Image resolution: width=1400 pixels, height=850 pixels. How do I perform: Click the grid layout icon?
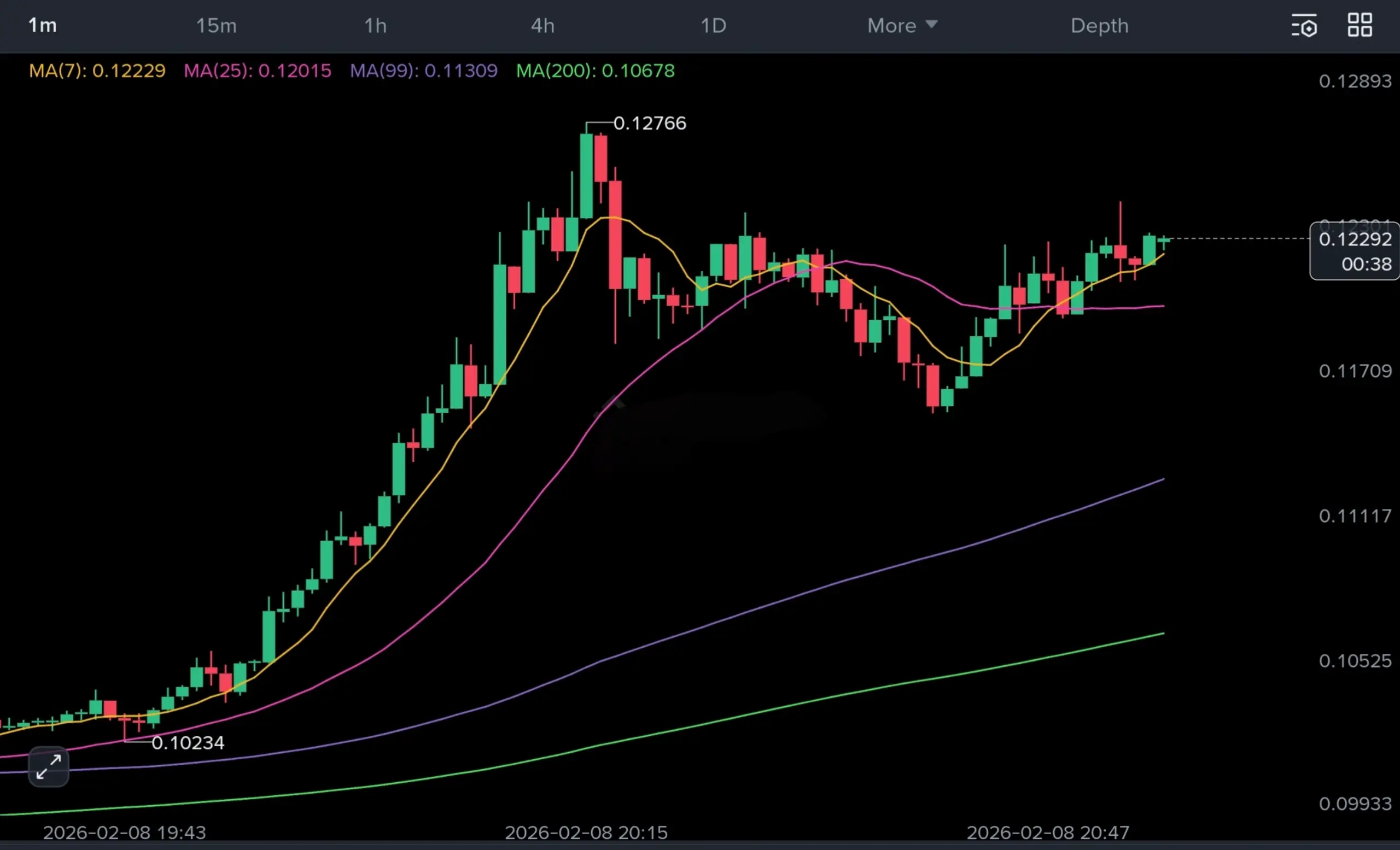click(1360, 26)
